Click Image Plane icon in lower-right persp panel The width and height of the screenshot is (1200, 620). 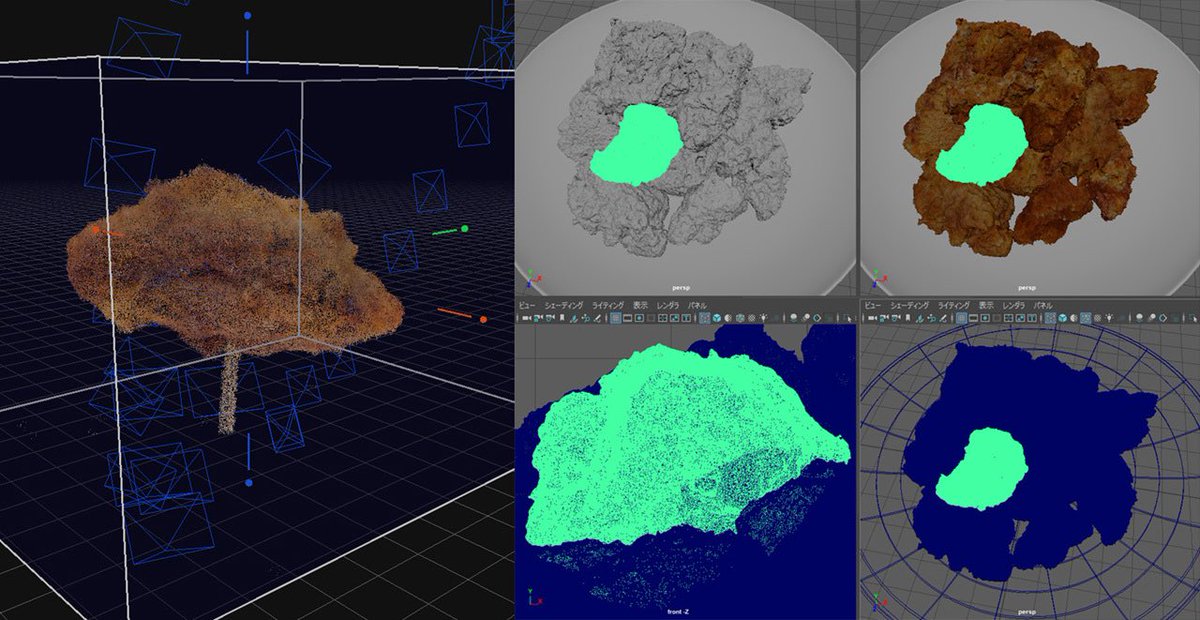pyautogui.click(x=918, y=318)
